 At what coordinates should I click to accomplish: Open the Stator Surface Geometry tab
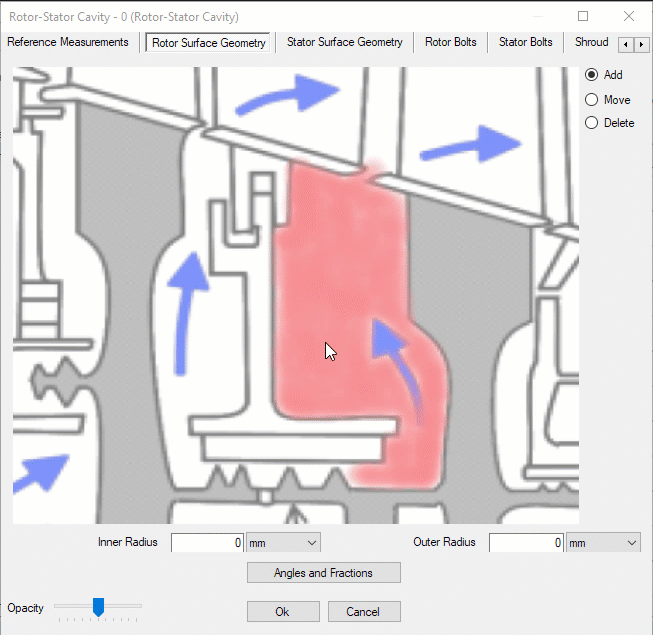[x=344, y=43]
